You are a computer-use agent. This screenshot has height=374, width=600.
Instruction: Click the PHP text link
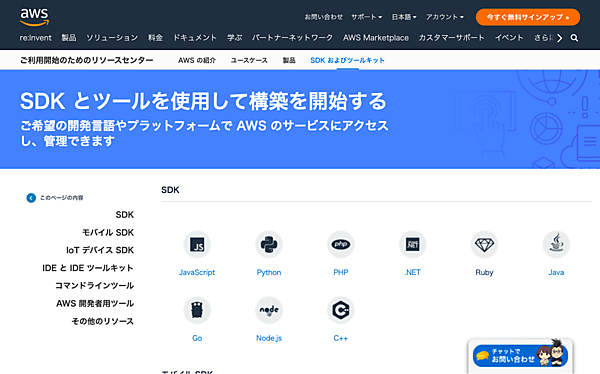pyautogui.click(x=341, y=272)
